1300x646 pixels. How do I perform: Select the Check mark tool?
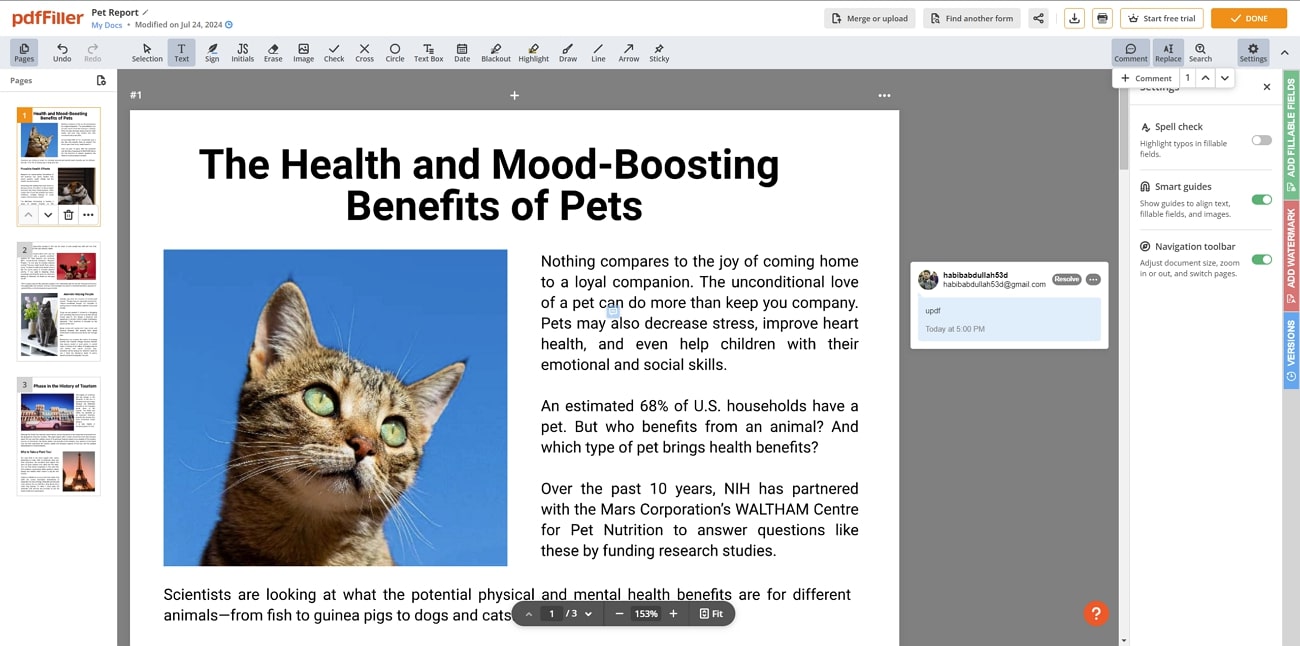333,52
